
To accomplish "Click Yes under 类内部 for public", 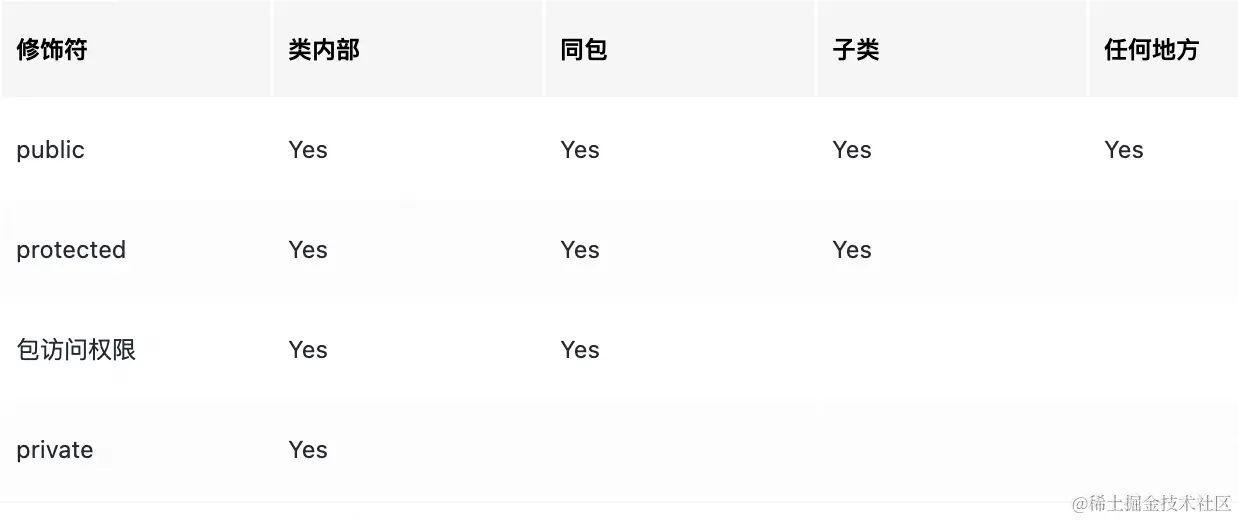I will (x=308, y=150).
